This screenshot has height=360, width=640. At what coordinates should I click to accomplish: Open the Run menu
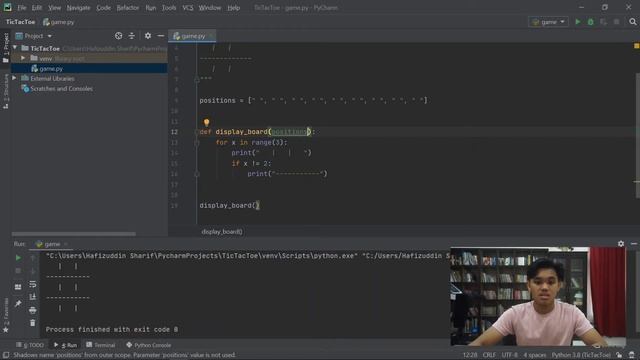pos(151,7)
